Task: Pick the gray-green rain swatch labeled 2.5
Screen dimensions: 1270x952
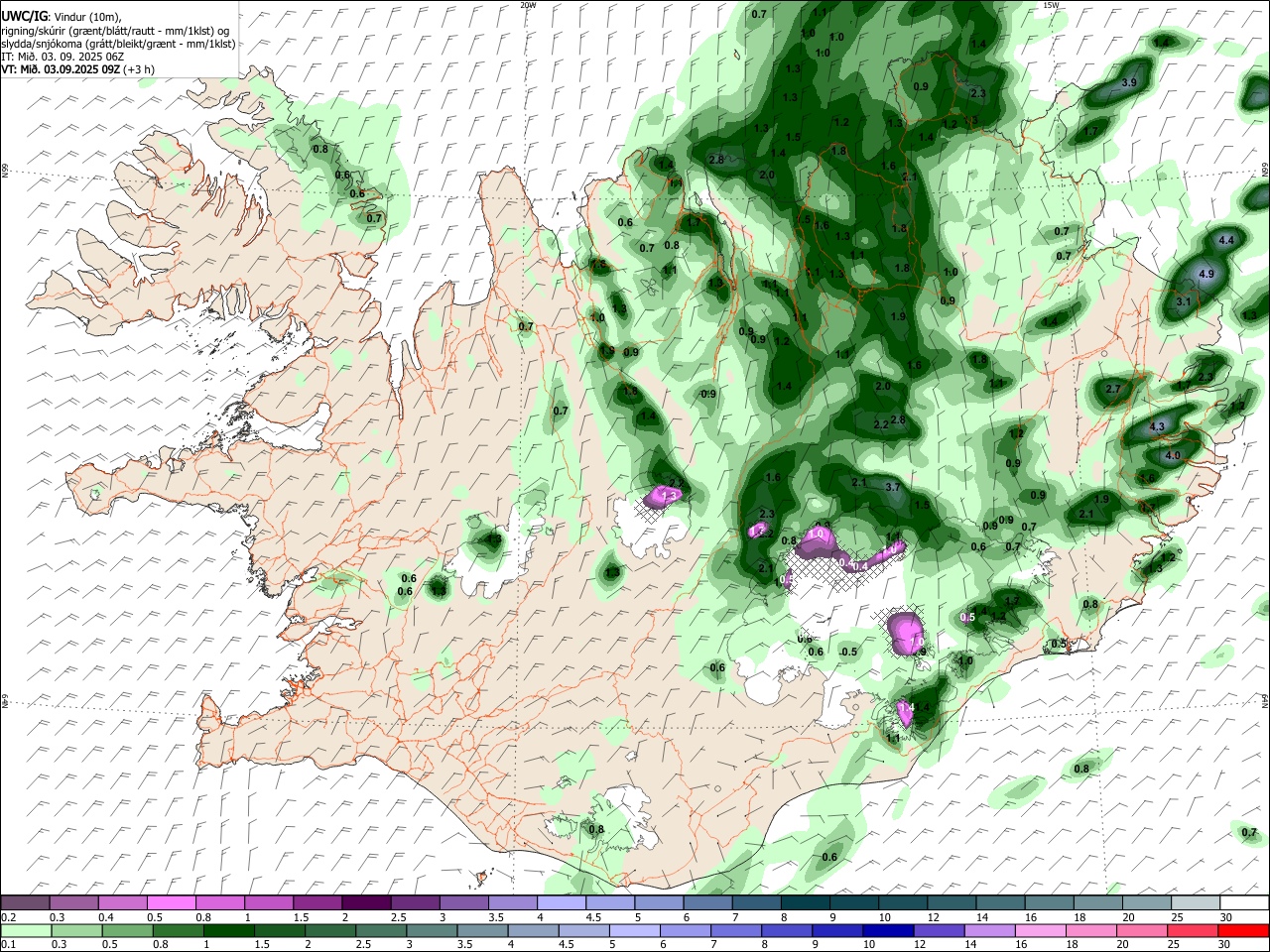Action: (x=382, y=931)
